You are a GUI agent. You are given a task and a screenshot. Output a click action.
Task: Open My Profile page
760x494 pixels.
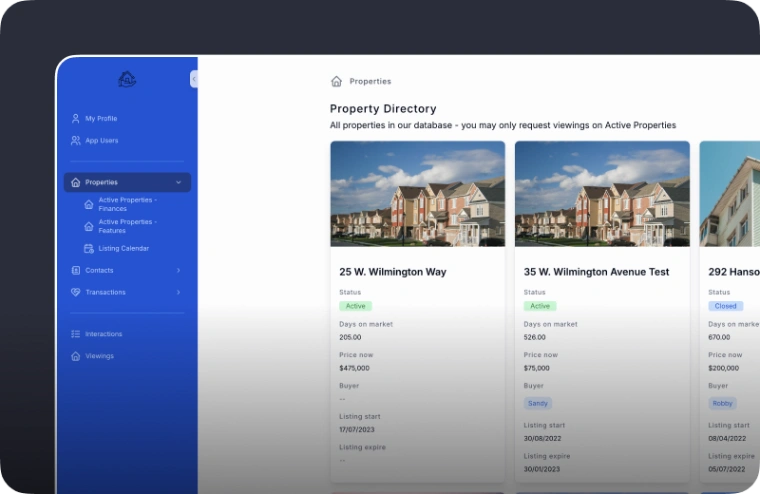click(101, 118)
